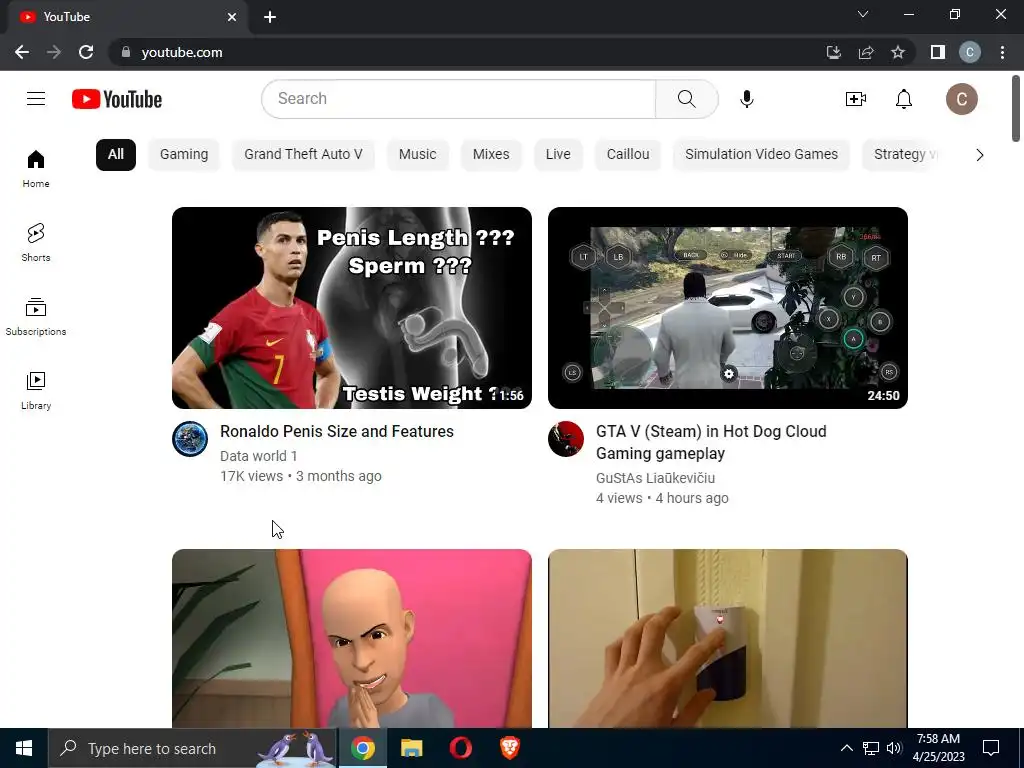
Task: Open the Windows notification center
Action: pos(991,748)
